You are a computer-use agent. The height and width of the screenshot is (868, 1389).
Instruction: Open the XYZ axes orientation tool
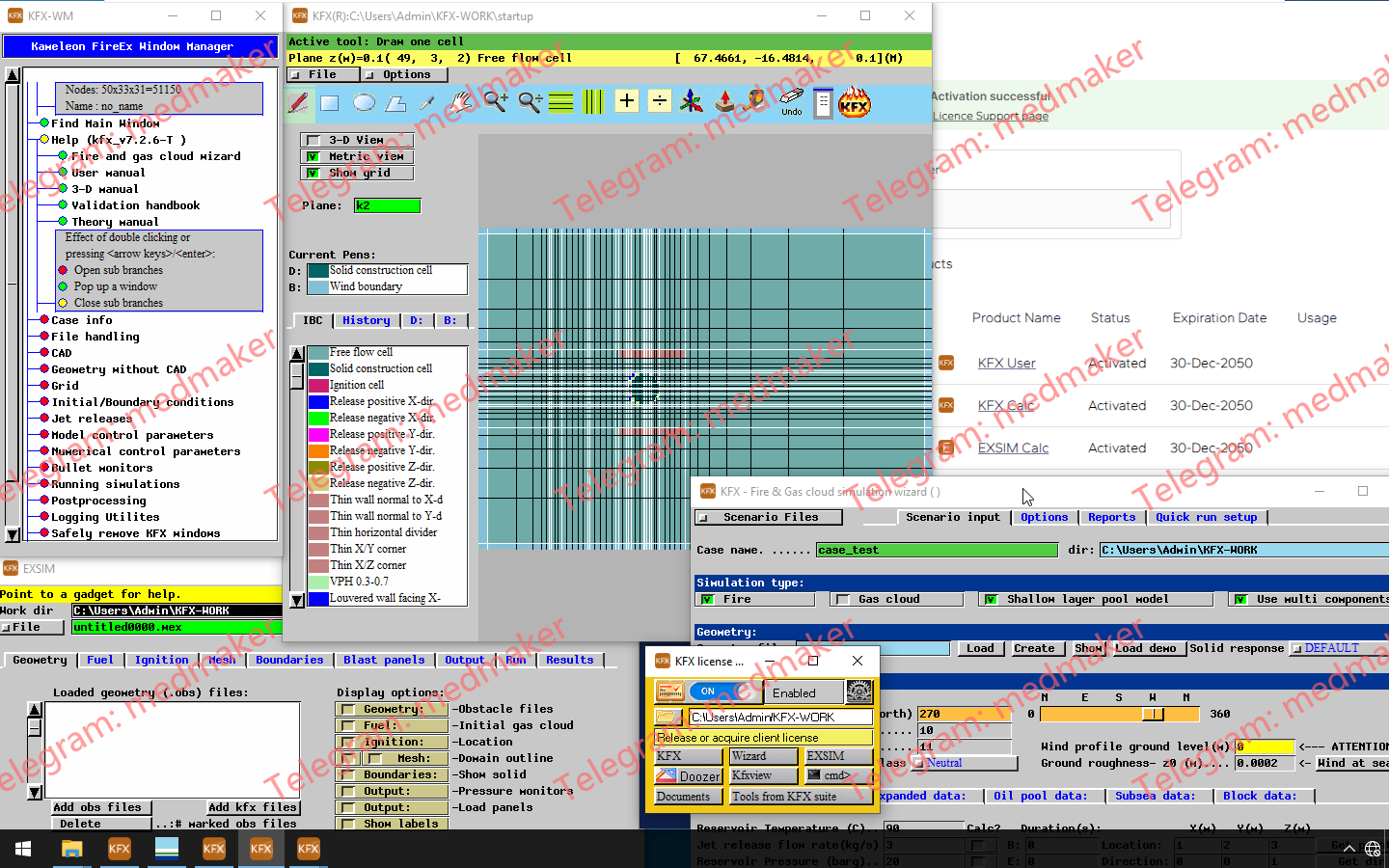pos(692,101)
